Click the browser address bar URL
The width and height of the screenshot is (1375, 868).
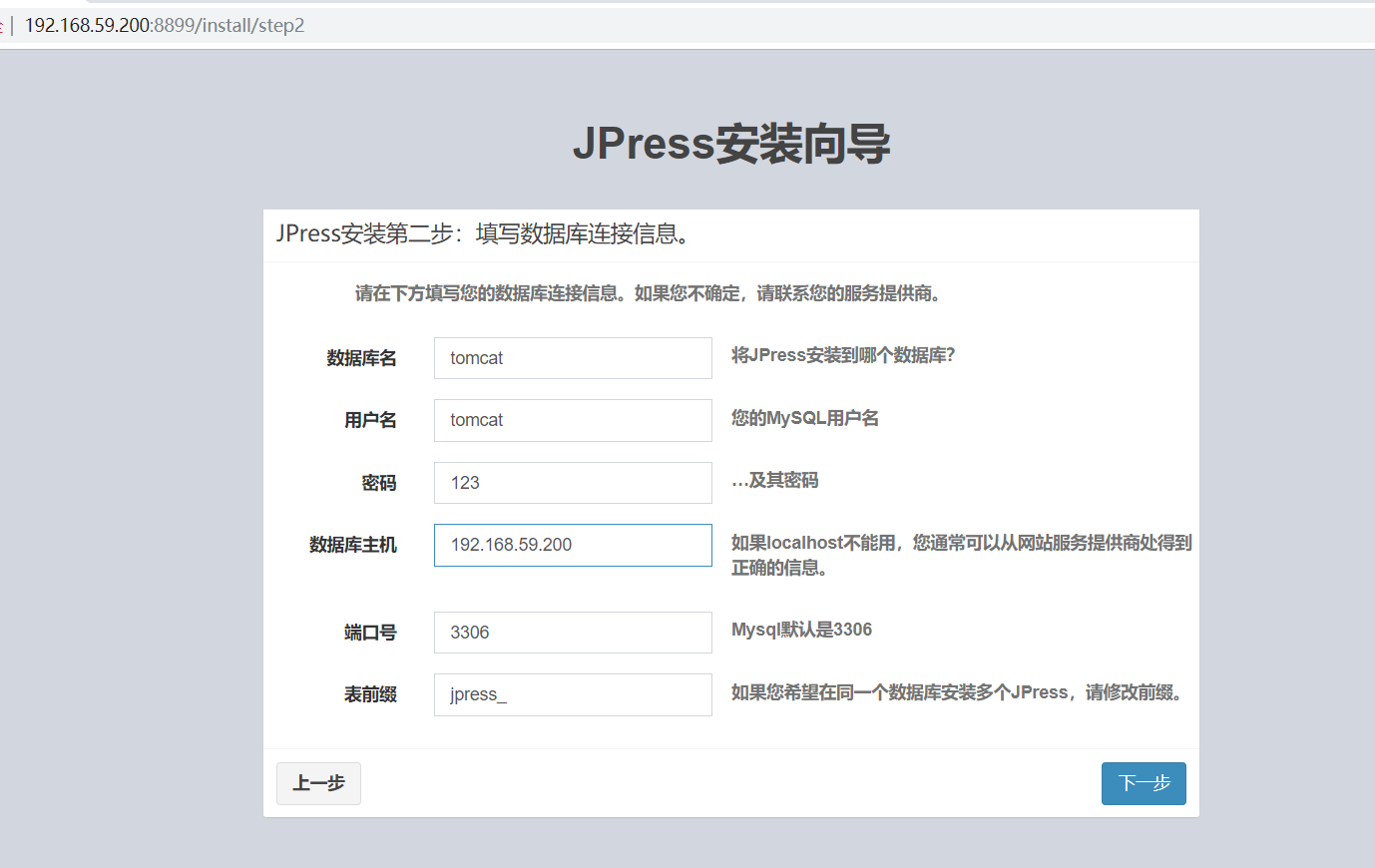[165, 25]
